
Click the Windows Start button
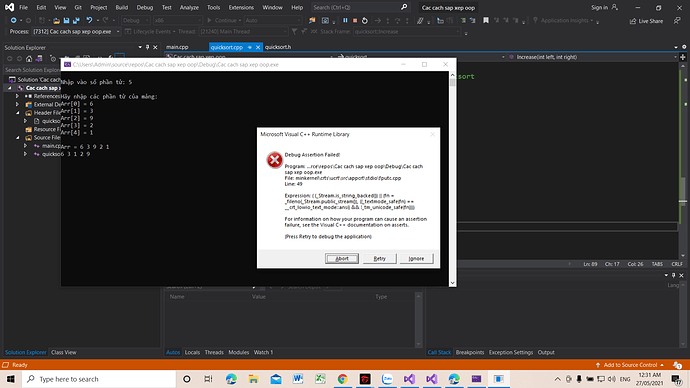(x=11, y=379)
